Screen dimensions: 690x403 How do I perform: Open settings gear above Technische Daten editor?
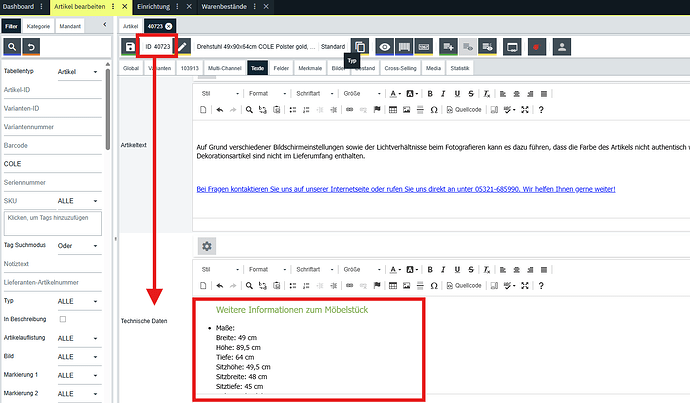click(207, 246)
